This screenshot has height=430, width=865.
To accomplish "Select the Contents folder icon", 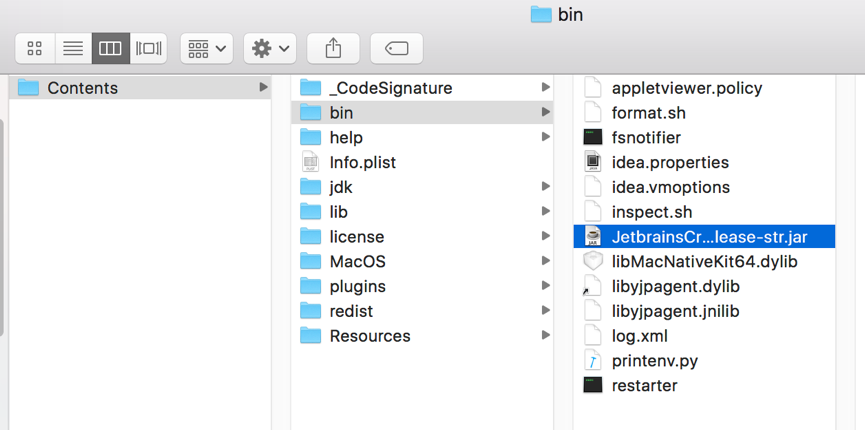I will click(x=28, y=88).
